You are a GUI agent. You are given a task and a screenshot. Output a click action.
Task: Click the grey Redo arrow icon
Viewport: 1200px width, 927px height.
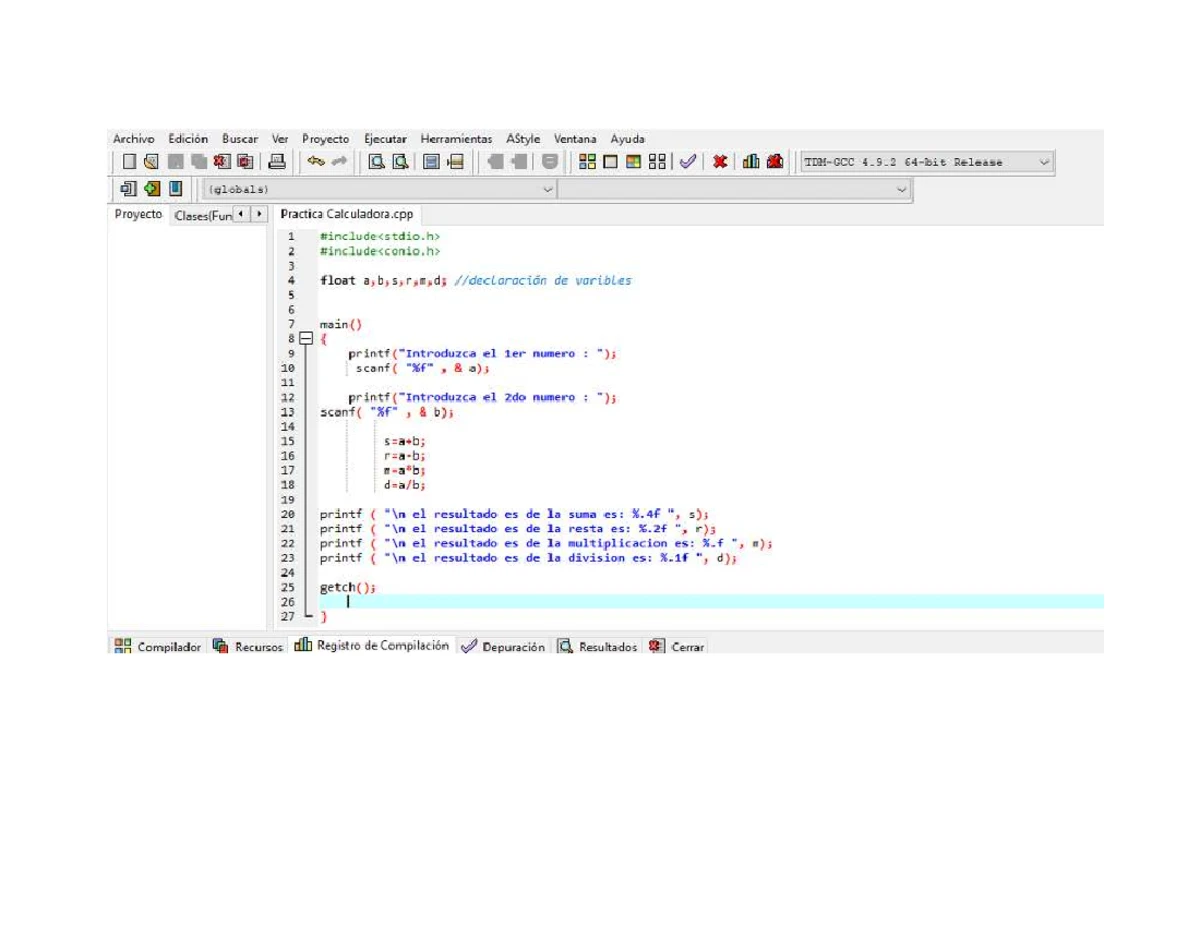340,161
